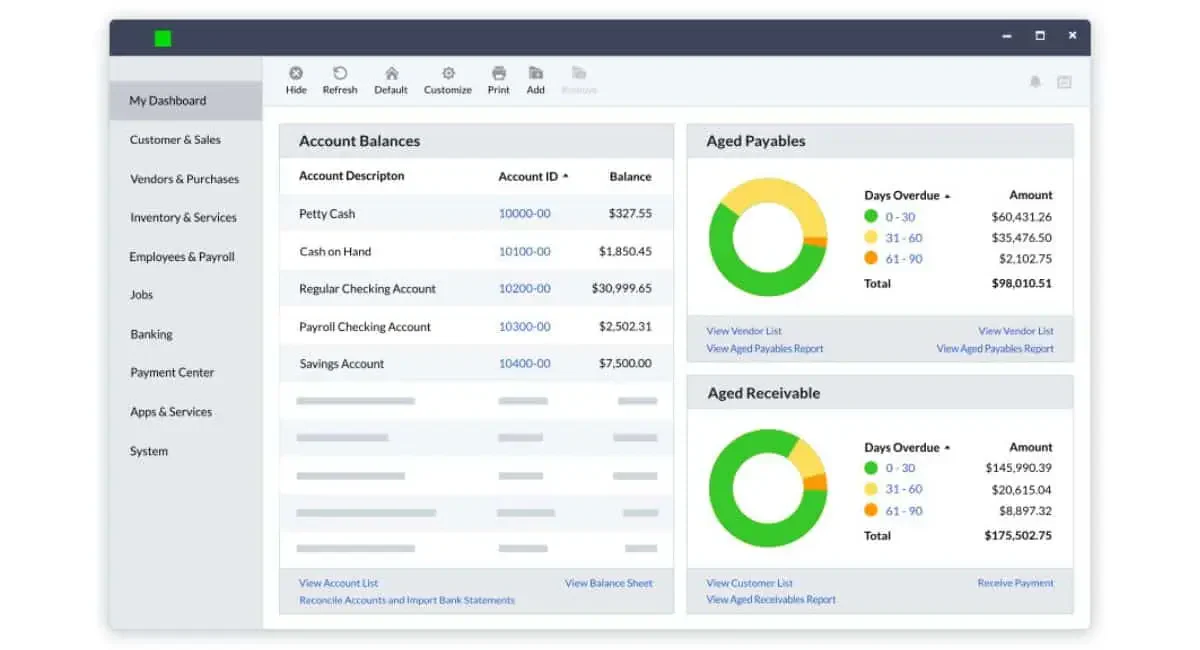Screen dimensions: 1200x650
Task: Open View Aged Receivables Report link
Action: coord(771,600)
